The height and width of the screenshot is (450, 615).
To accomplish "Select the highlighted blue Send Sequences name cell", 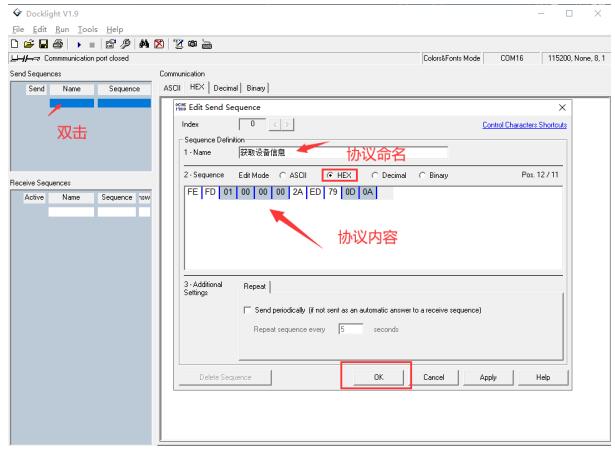I will tap(71, 103).
